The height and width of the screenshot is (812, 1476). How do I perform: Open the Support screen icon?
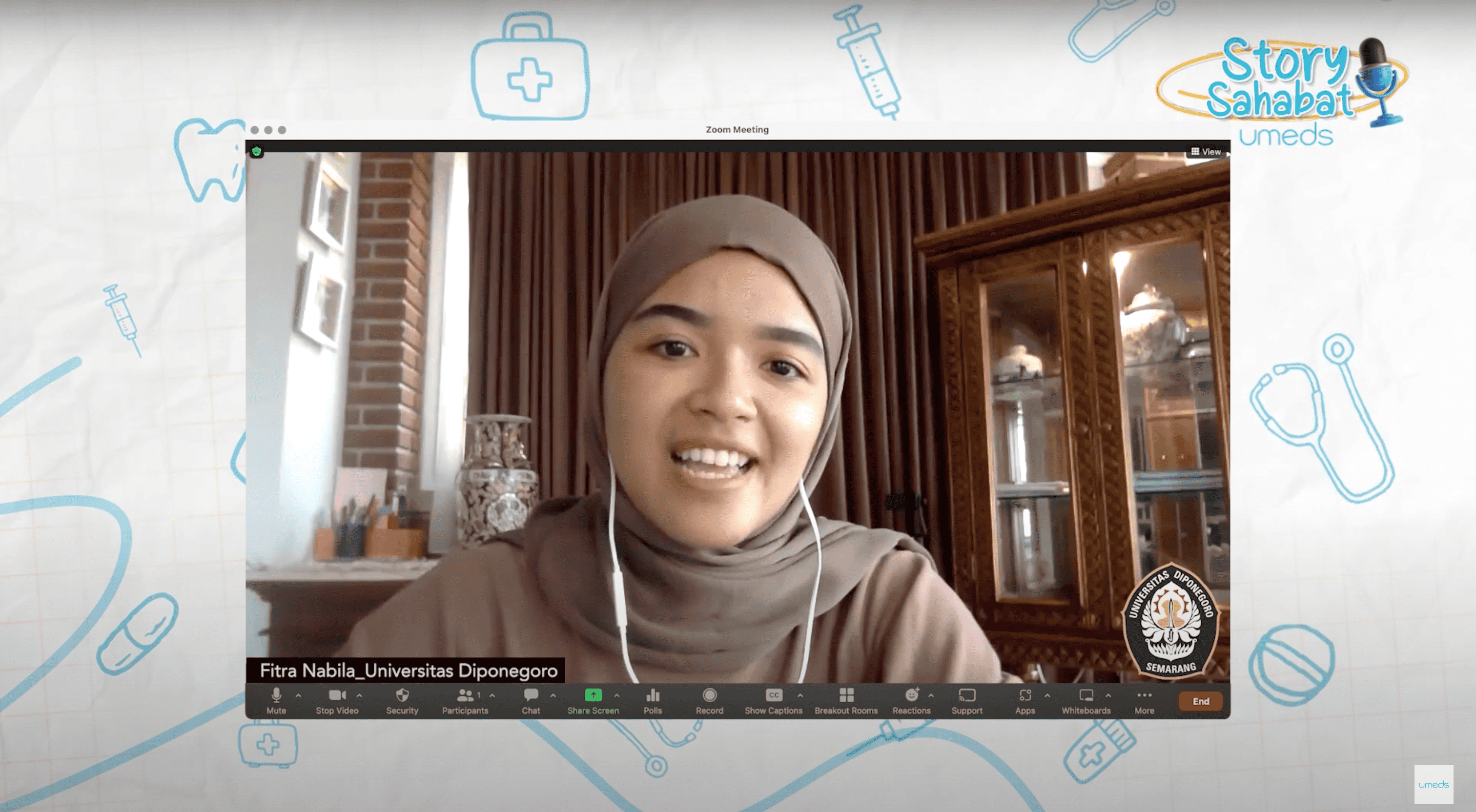tap(967, 696)
